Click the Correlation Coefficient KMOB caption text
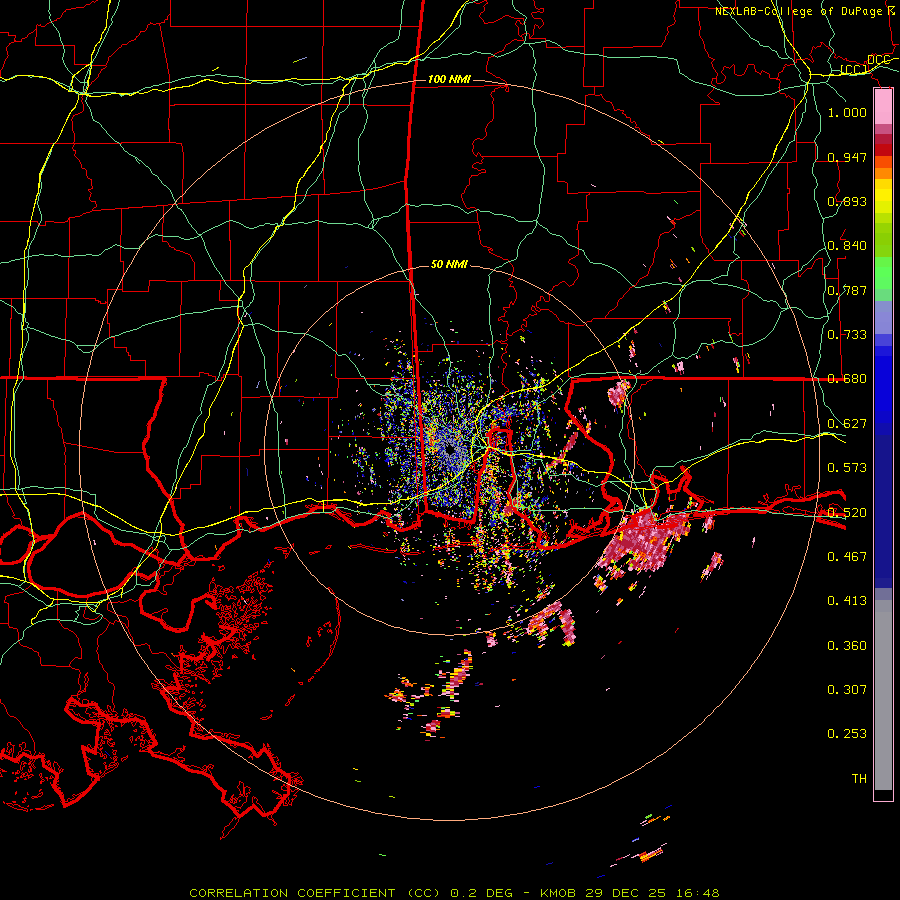The width and height of the screenshot is (900, 900). pos(454,893)
